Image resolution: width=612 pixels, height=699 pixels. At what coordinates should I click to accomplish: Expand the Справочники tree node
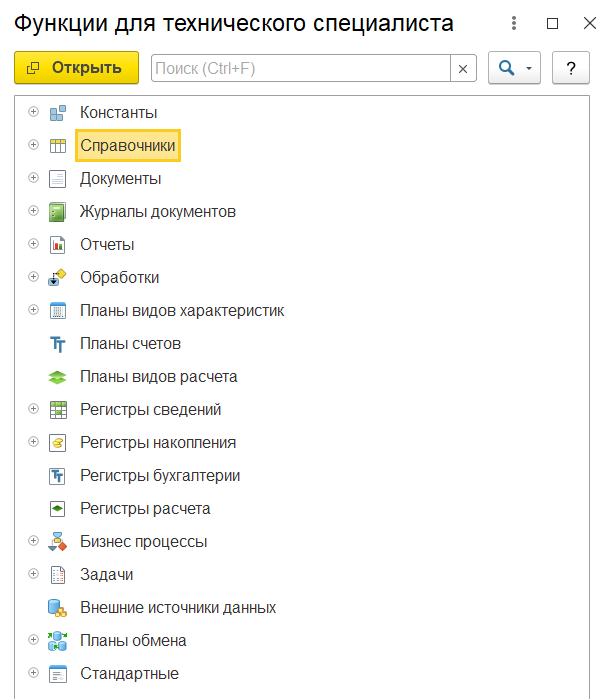click(x=33, y=145)
